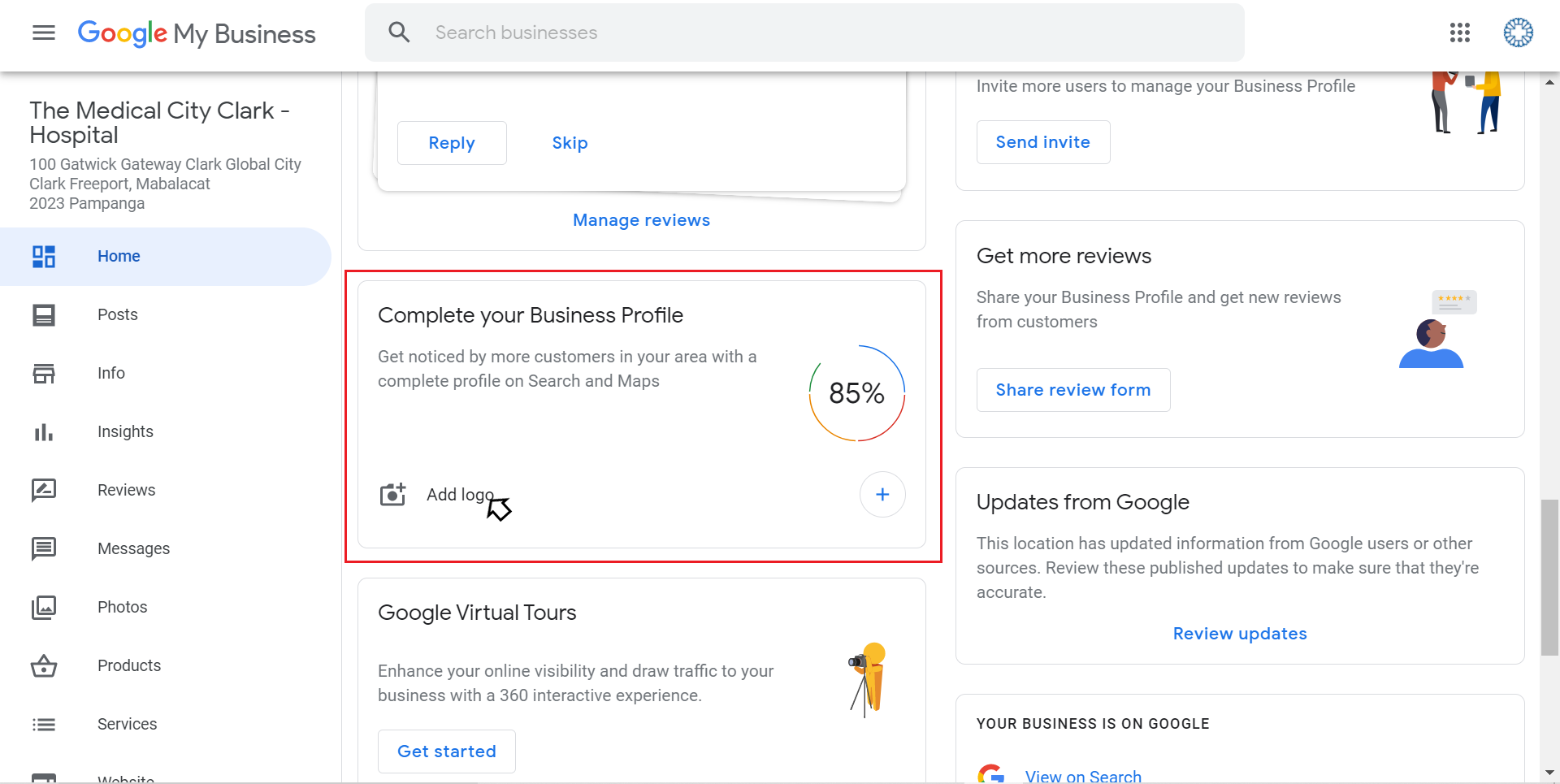
Task: Open the Info section
Action: [x=111, y=374]
